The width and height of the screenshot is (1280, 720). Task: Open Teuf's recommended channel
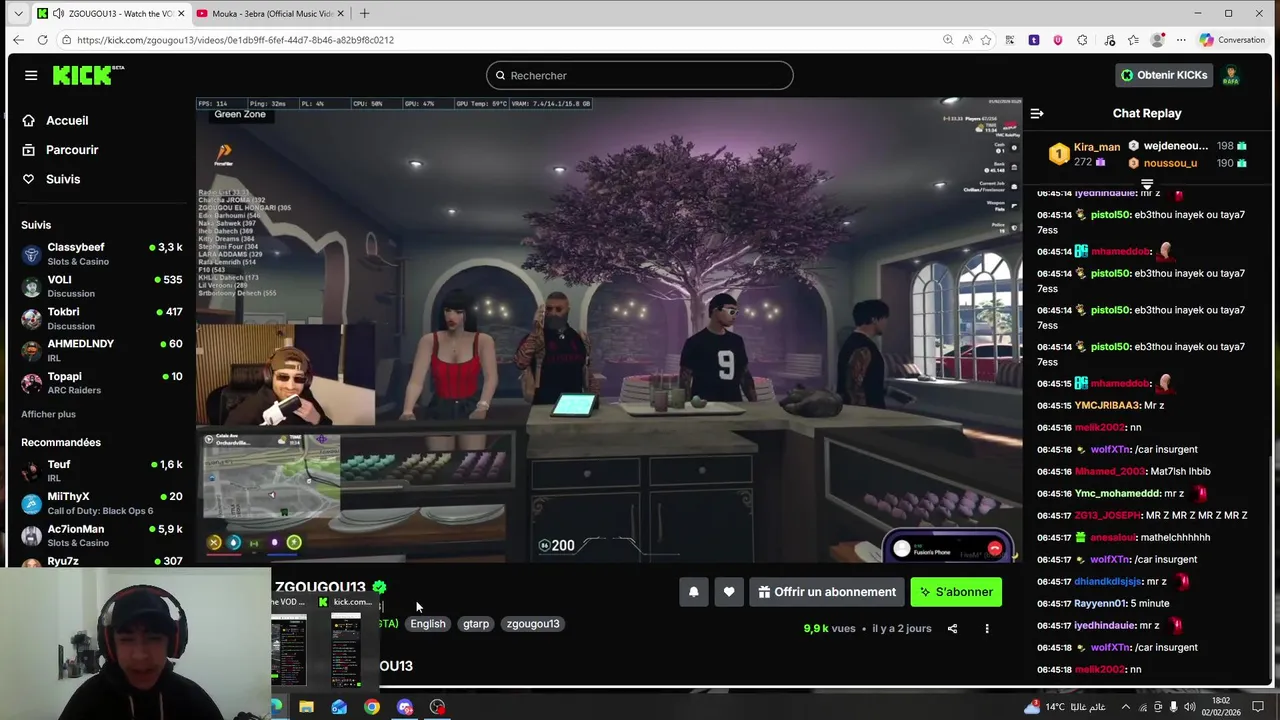[100, 471]
